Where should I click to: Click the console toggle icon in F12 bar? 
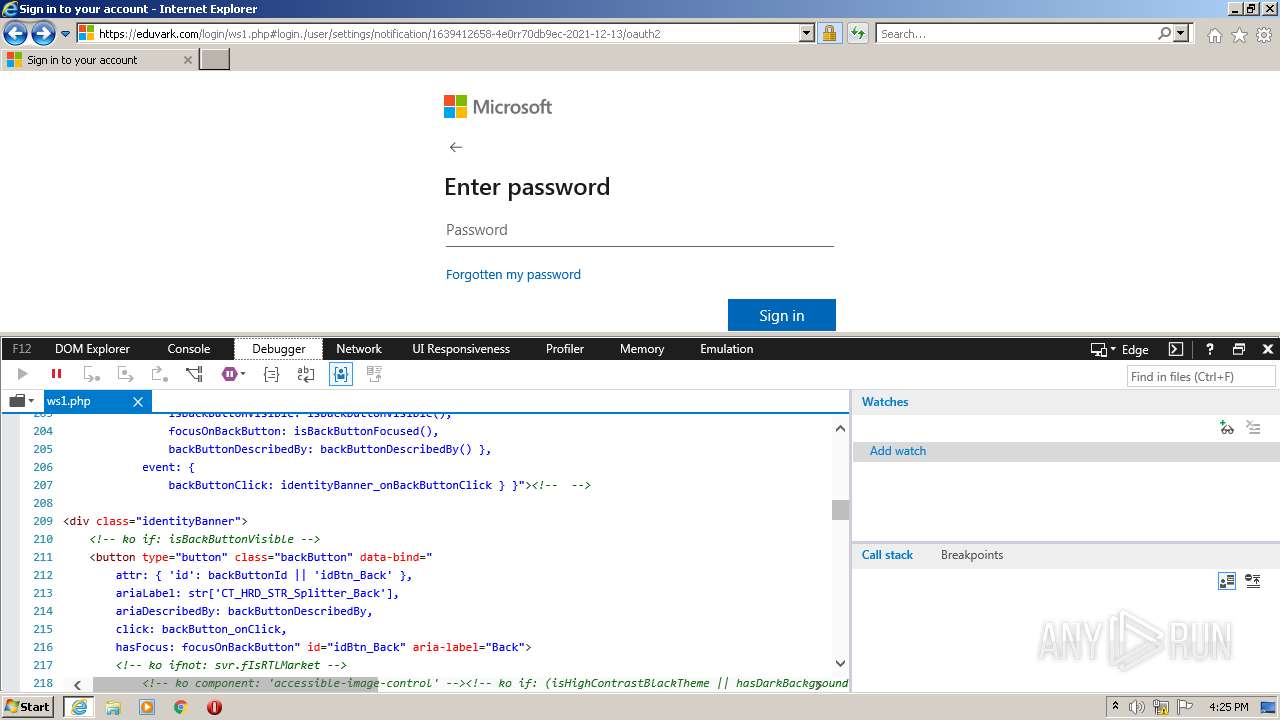(1176, 349)
